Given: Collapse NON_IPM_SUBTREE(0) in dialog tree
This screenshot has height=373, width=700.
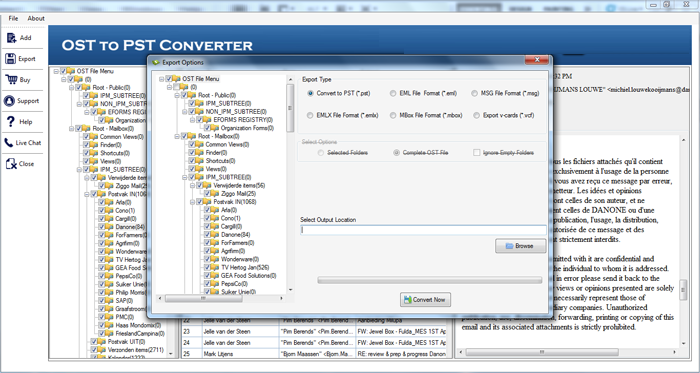Looking at the screenshot, I should (185, 112).
